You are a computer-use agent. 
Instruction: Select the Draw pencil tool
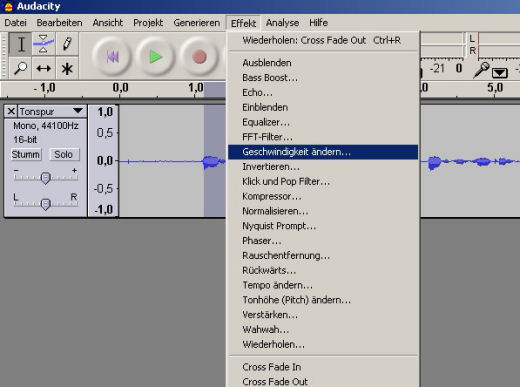tap(67, 44)
